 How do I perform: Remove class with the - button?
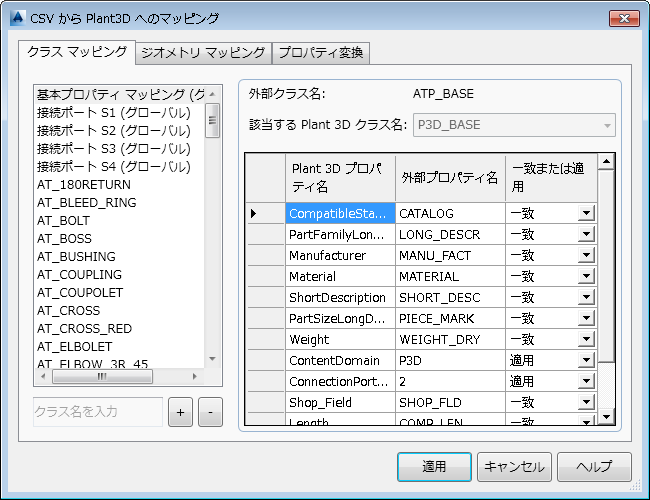pyautogui.click(x=211, y=412)
